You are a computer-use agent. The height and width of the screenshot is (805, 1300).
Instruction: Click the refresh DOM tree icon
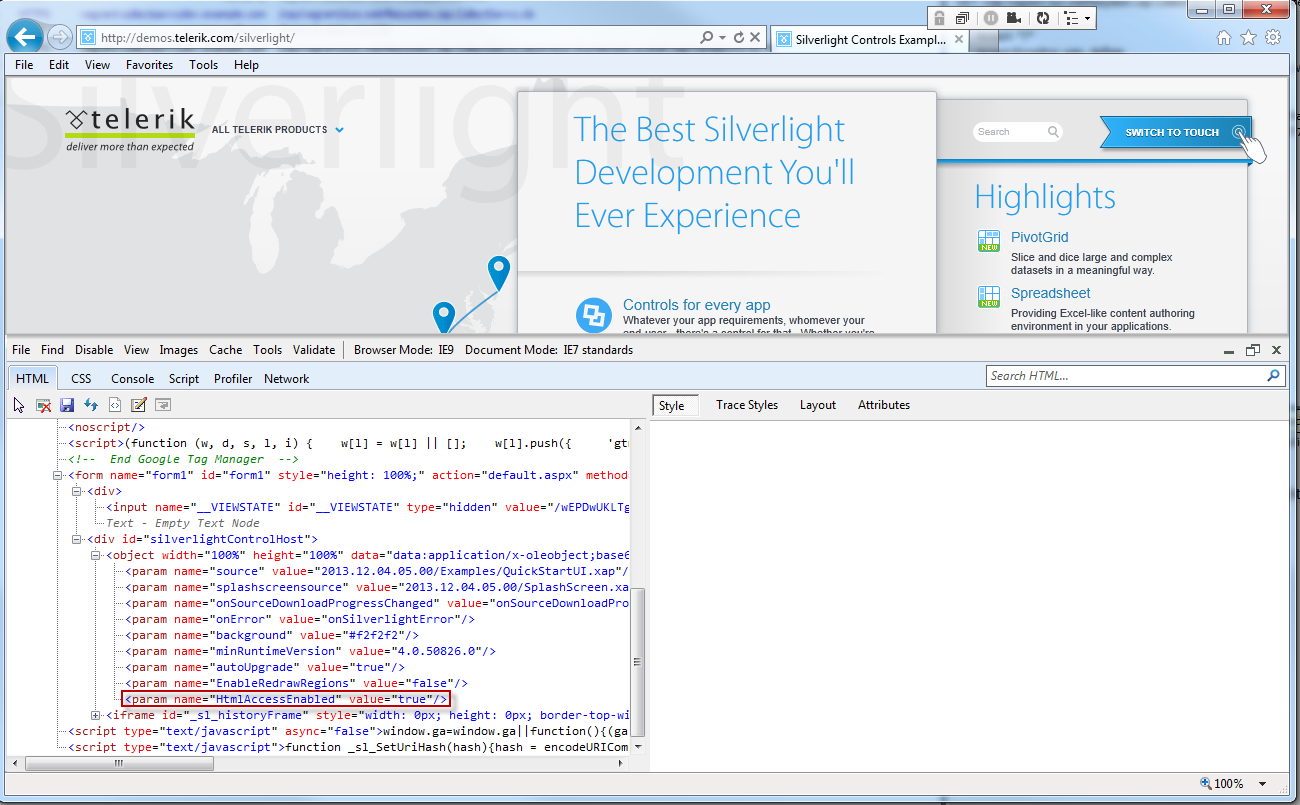tap(91, 405)
